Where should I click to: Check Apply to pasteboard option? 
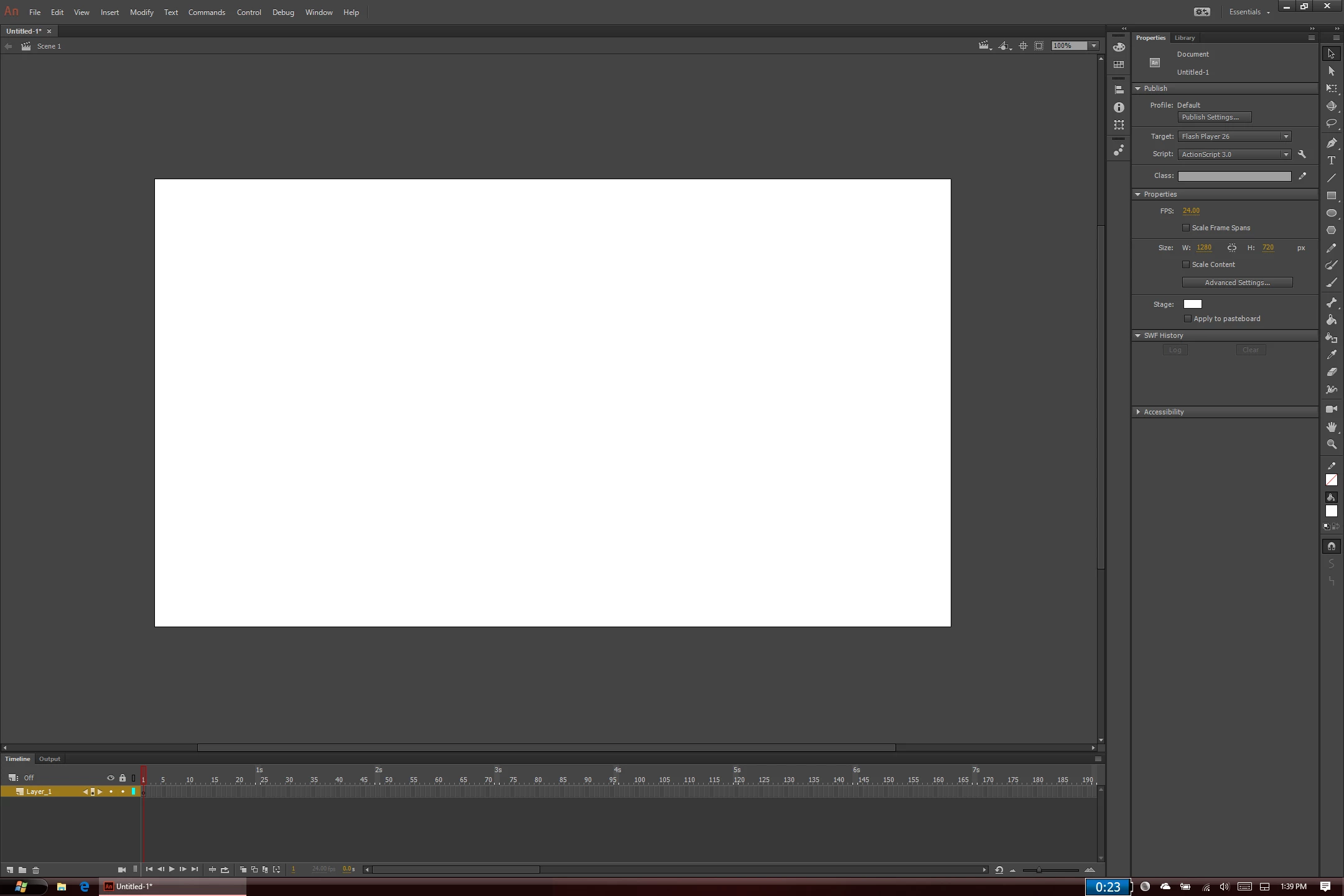pyautogui.click(x=1188, y=319)
